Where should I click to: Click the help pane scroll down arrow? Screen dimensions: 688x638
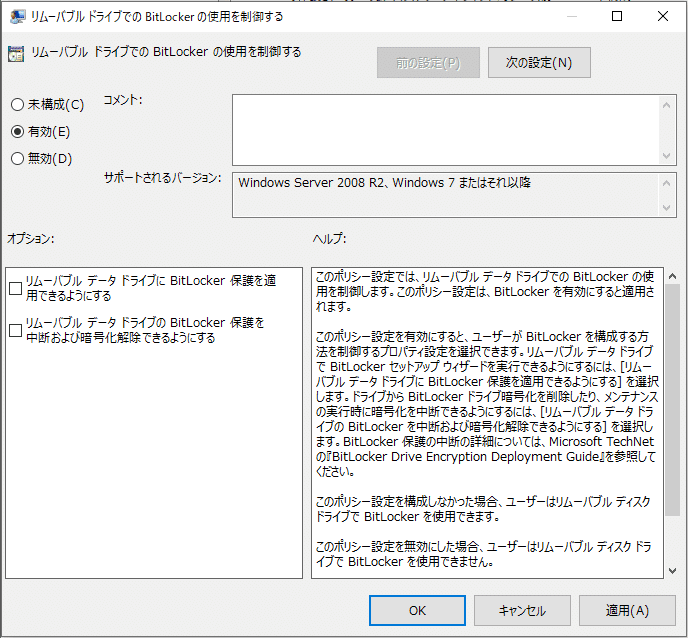pos(672,570)
